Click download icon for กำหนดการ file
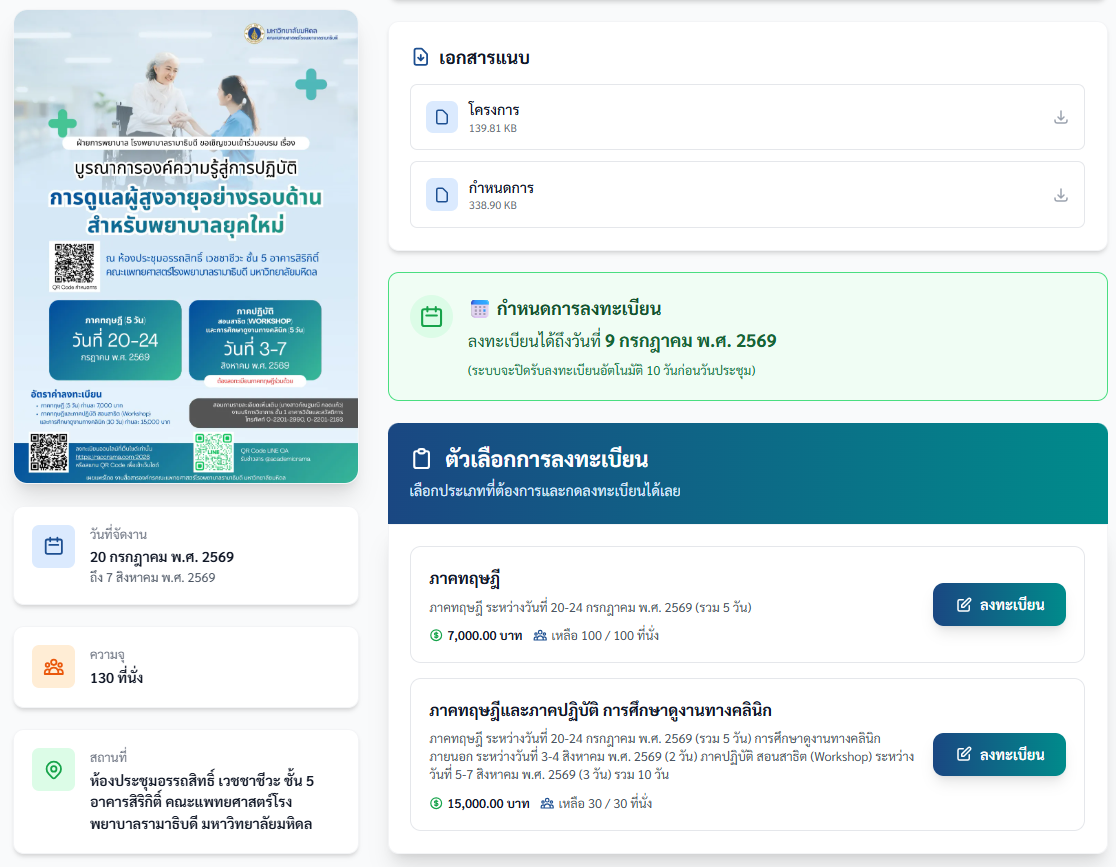Screen dimensions: 1116x867 [1061, 195]
